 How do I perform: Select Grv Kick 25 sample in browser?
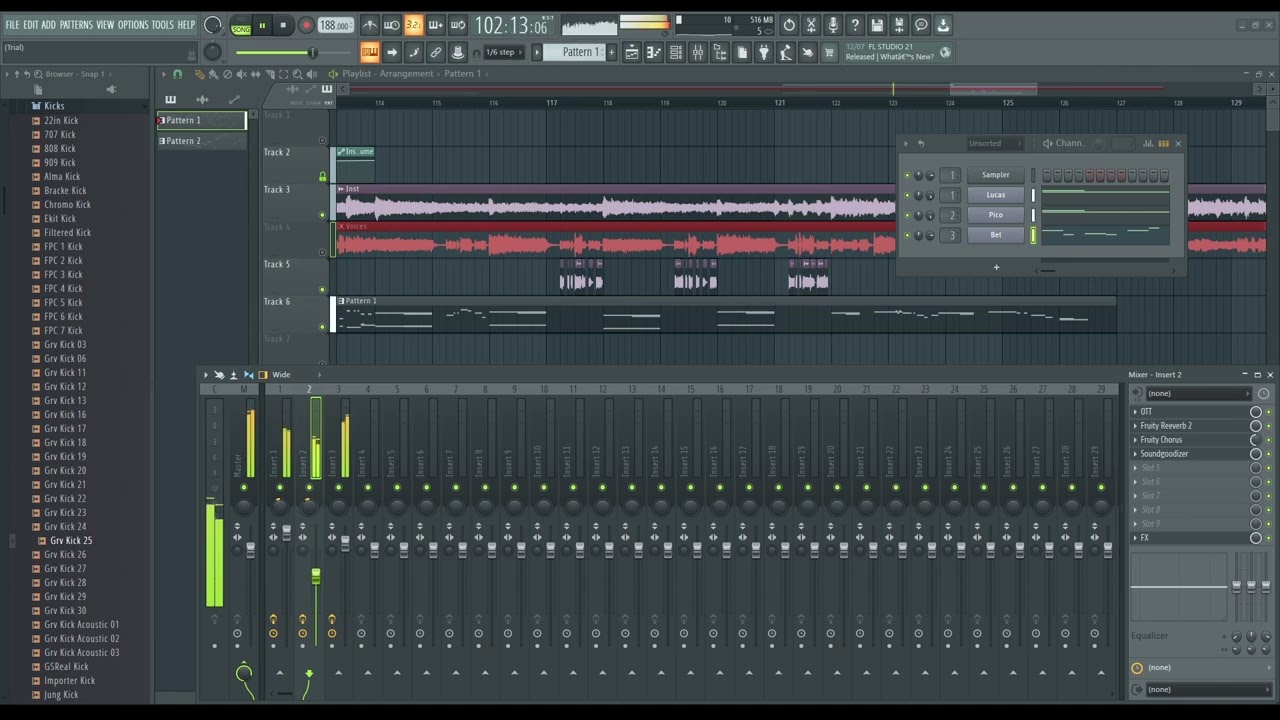pyautogui.click(x=71, y=541)
